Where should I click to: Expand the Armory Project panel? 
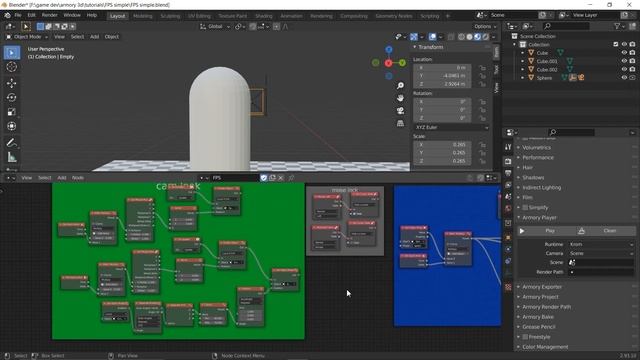tap(540, 297)
